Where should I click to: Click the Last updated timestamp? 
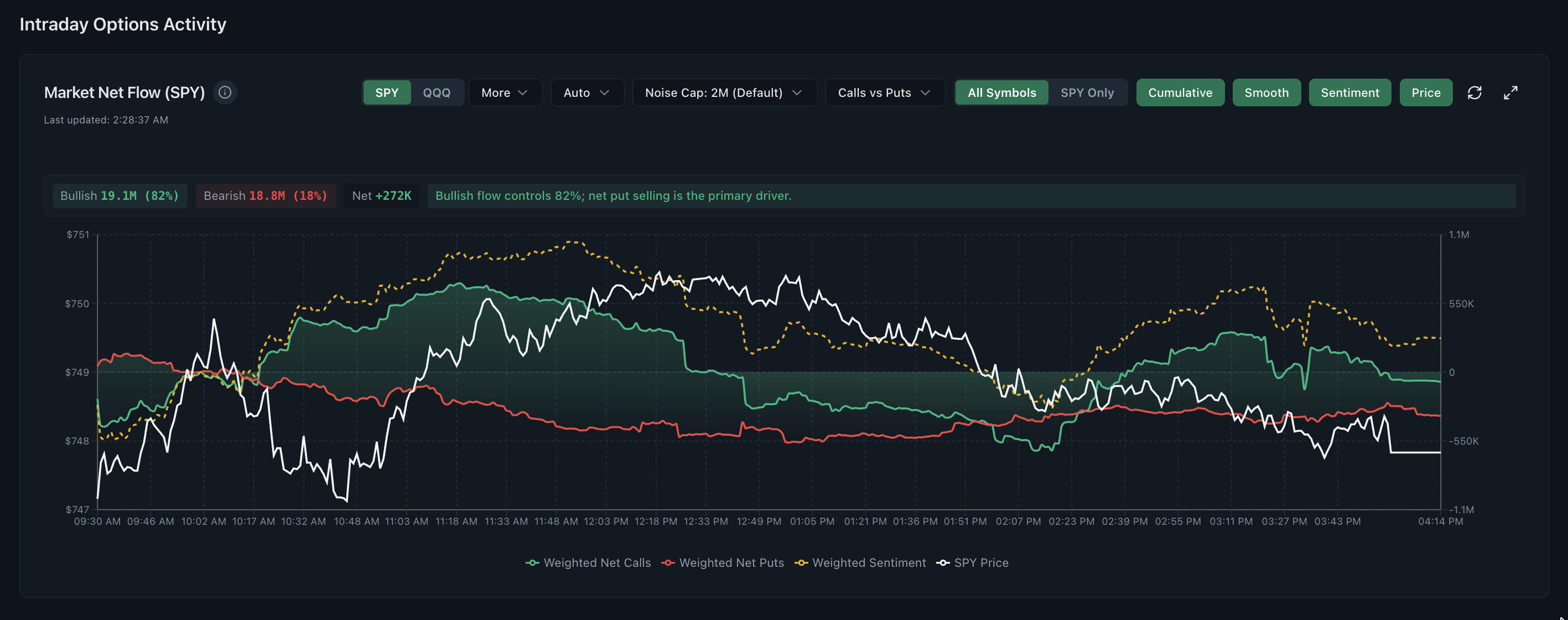[x=106, y=120]
